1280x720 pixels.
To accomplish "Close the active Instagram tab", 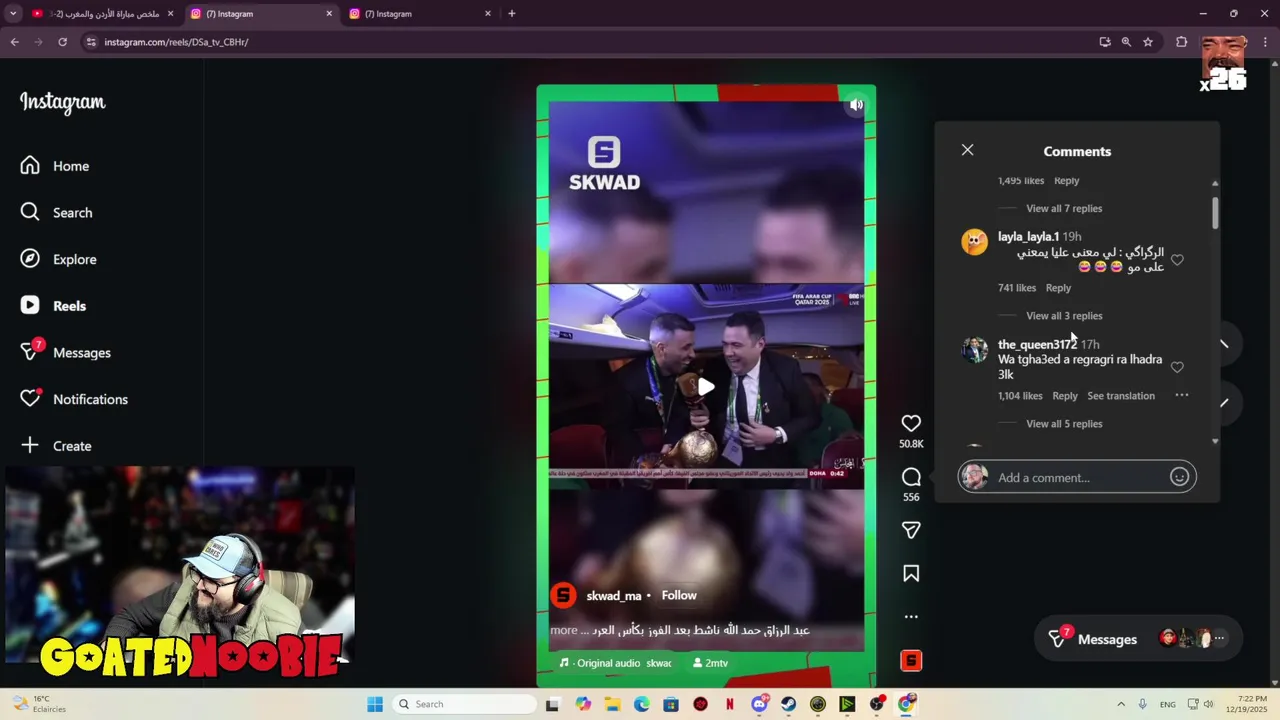I will click(329, 14).
